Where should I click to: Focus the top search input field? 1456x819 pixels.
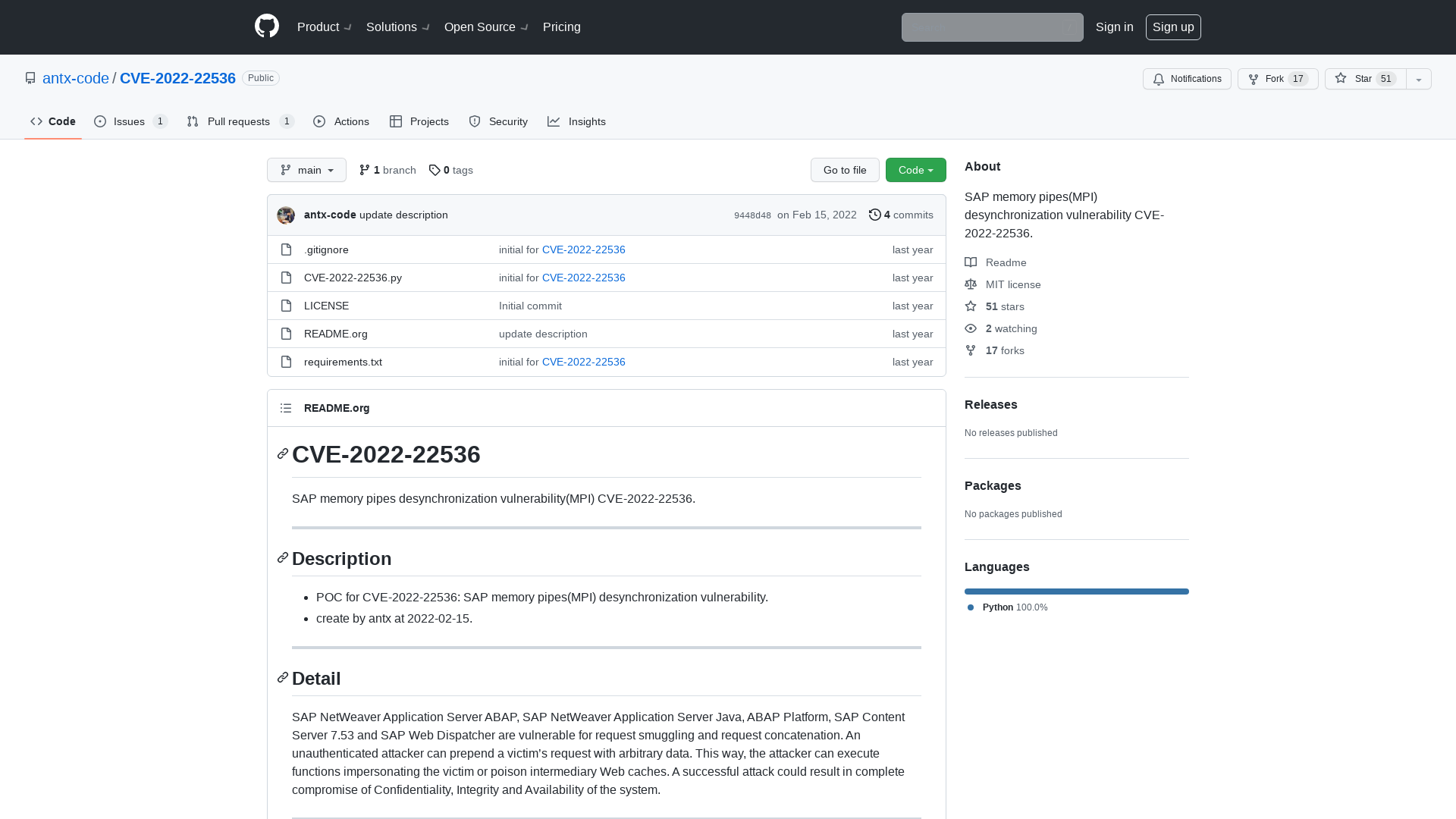(x=992, y=27)
